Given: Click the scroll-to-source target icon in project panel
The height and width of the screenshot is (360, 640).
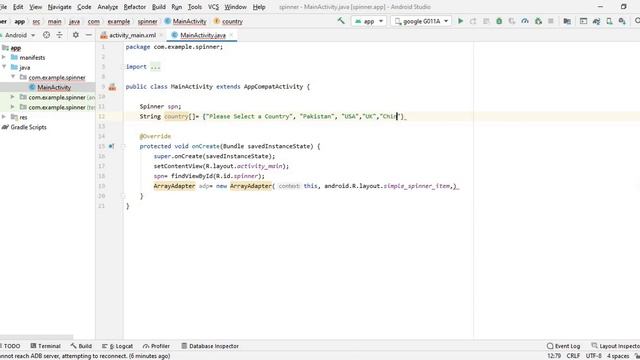Looking at the screenshot, I should tap(47, 35).
